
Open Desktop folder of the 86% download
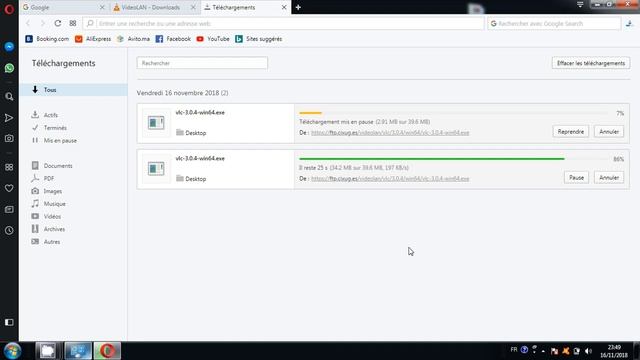click(191, 179)
